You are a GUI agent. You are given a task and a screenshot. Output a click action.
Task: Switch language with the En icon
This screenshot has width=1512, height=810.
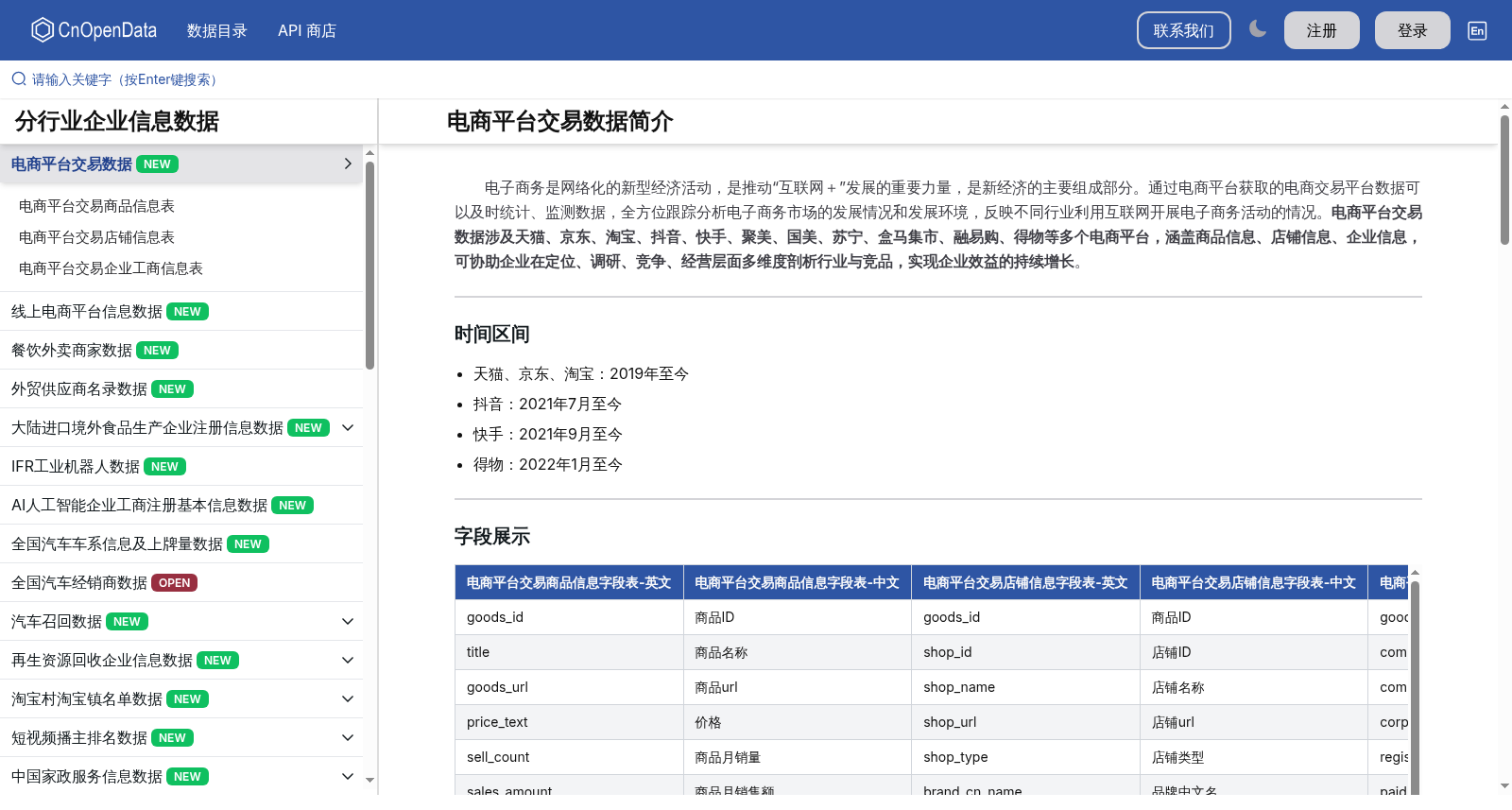(1477, 30)
